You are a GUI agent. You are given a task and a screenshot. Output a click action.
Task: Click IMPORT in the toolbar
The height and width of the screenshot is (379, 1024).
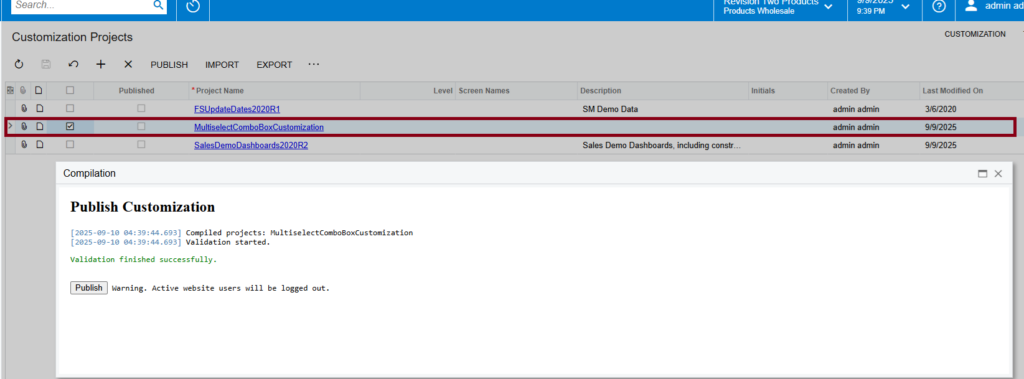pyautogui.click(x=222, y=65)
